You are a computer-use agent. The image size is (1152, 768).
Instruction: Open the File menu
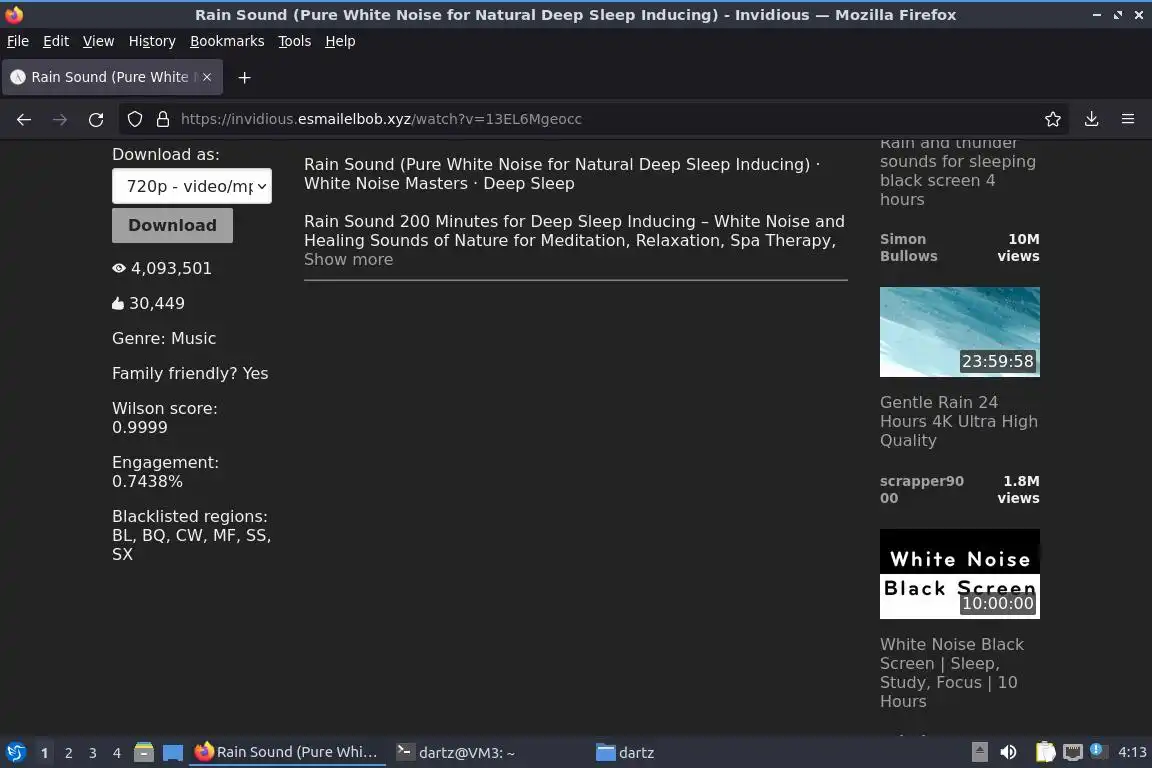point(18,41)
